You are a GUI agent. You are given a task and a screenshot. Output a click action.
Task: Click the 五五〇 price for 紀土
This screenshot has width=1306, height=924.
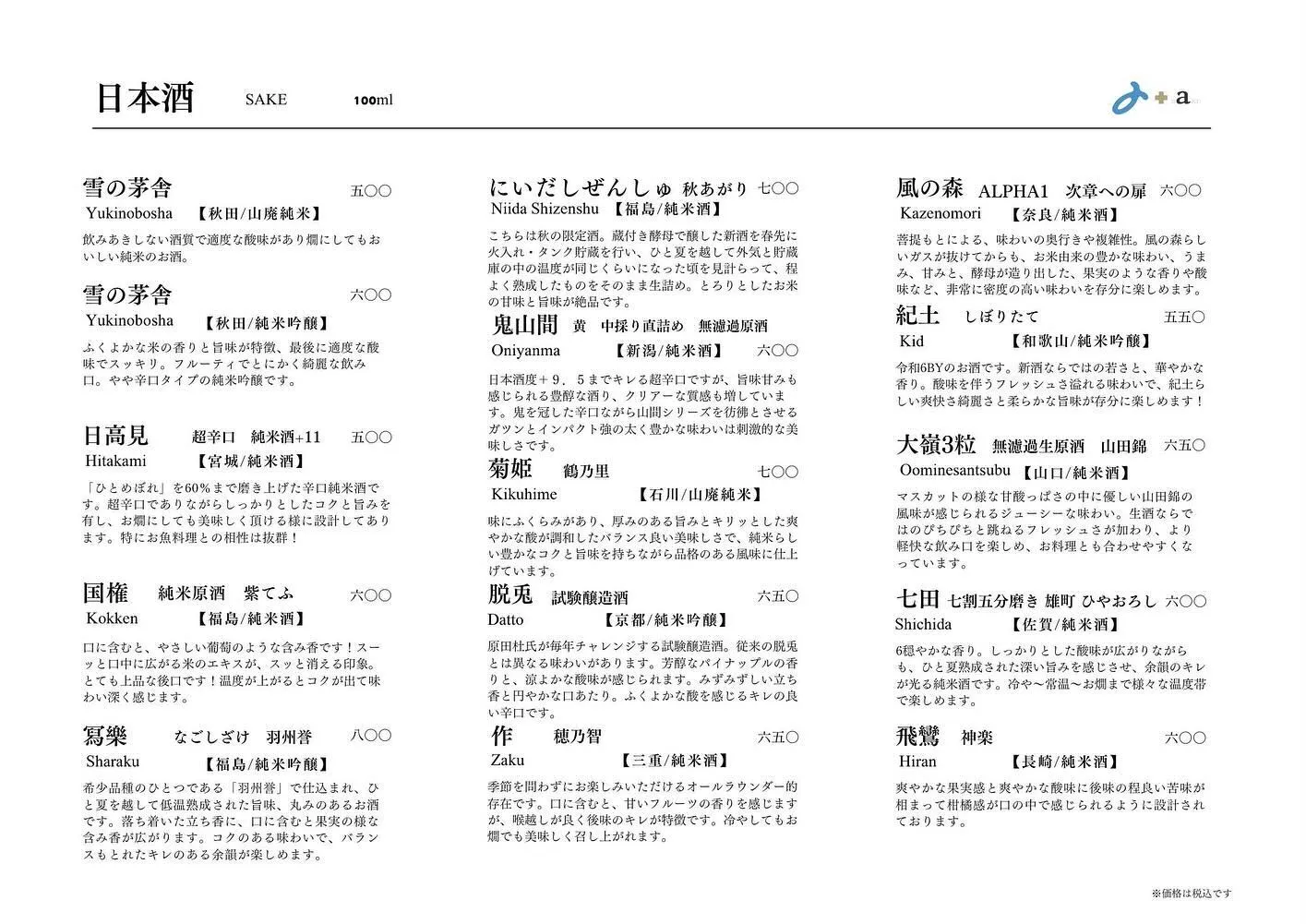point(1184,317)
